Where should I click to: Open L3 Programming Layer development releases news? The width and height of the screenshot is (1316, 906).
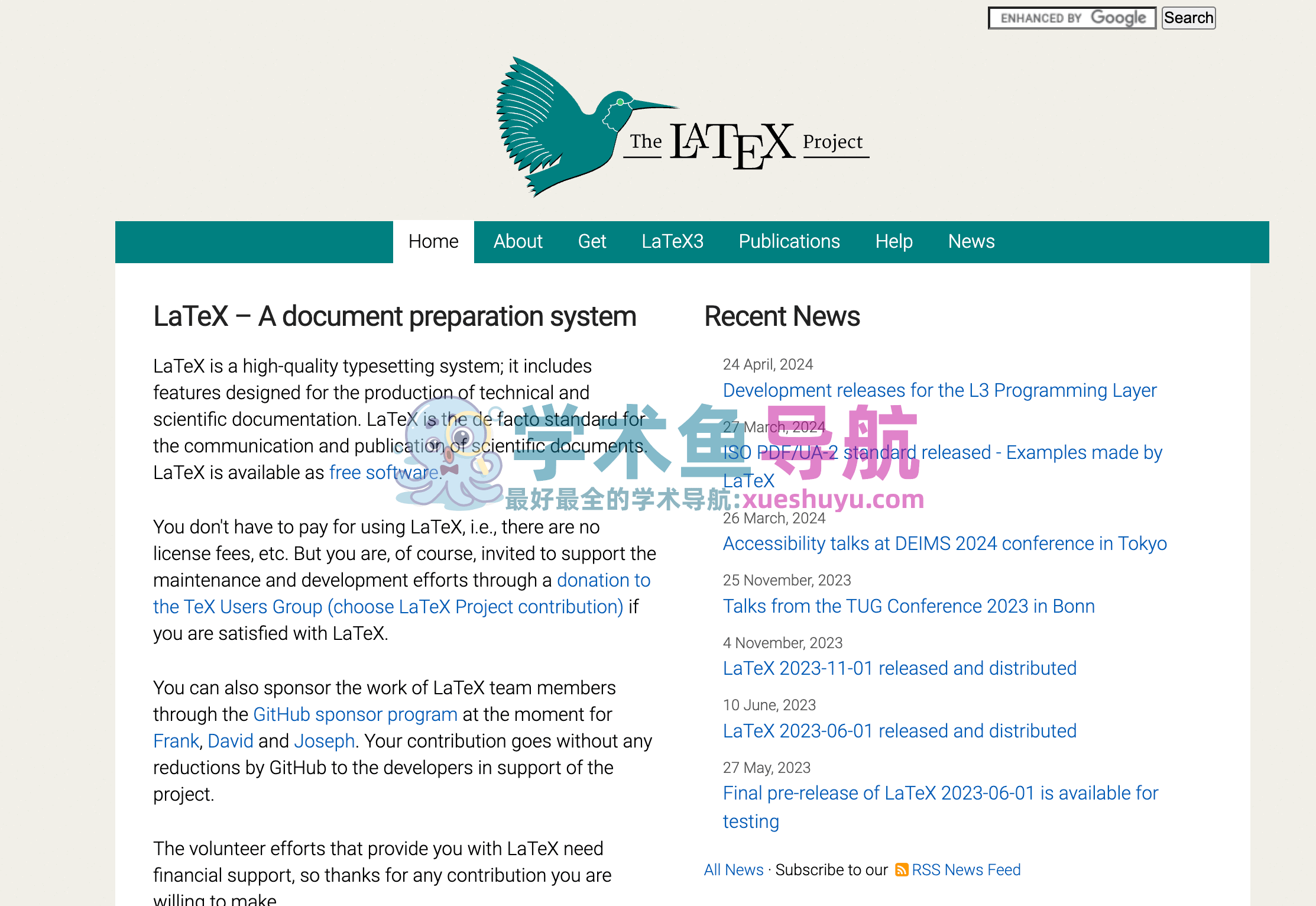pyautogui.click(x=939, y=390)
